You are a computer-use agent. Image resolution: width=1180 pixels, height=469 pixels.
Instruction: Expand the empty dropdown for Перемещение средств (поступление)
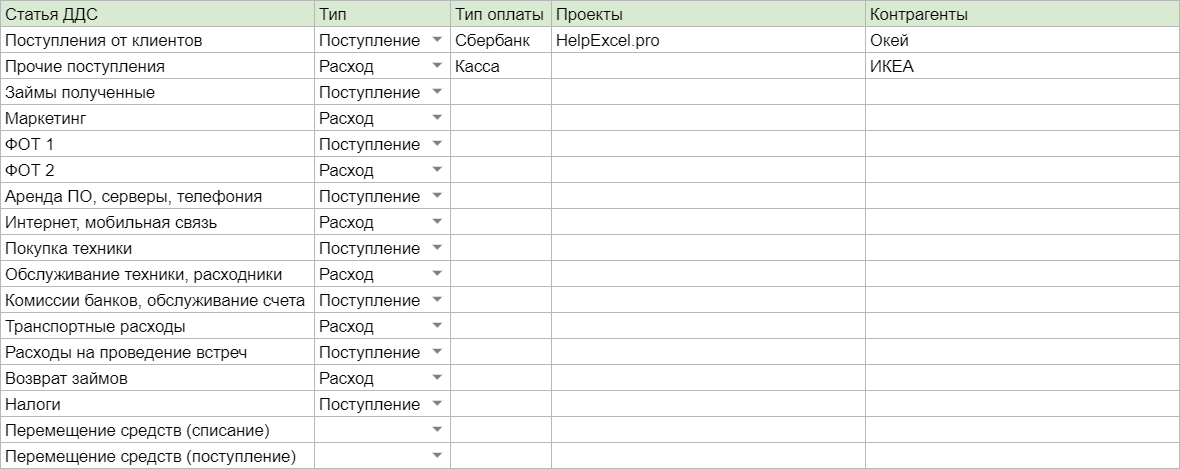(436, 456)
